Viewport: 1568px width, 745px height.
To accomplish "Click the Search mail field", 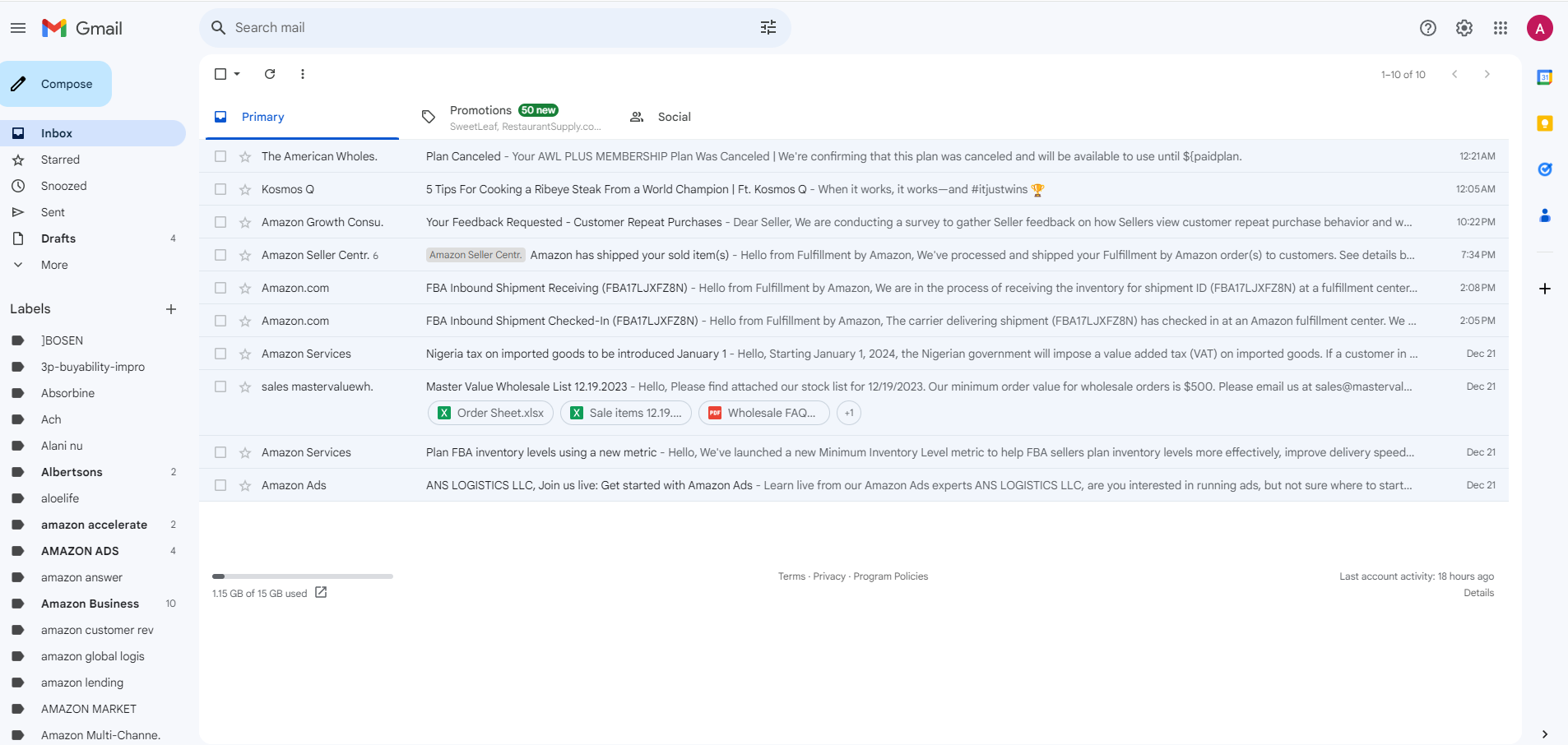I will point(494,28).
